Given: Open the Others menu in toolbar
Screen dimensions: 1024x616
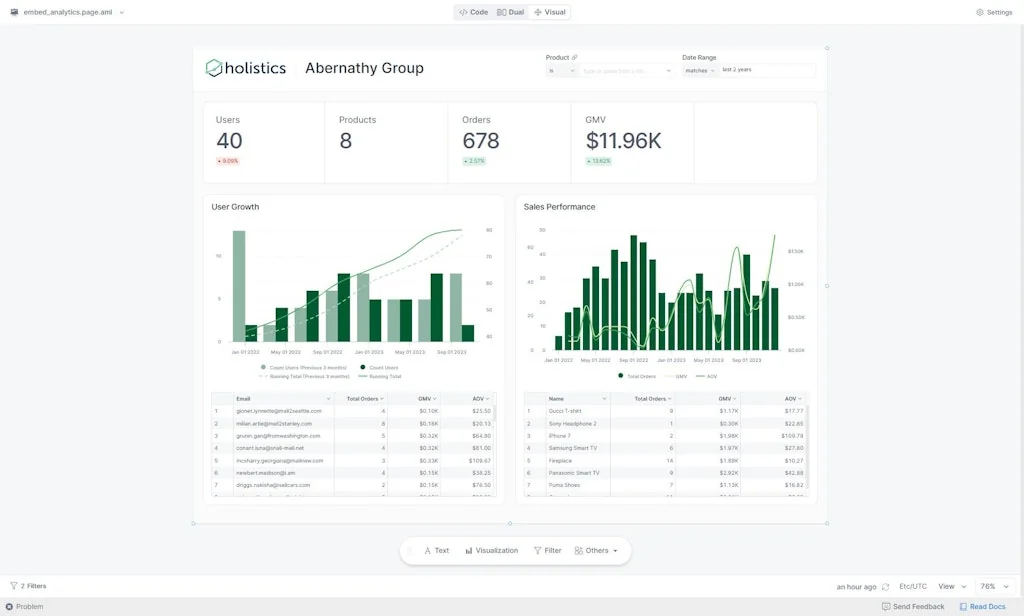Looking at the screenshot, I should [594, 550].
